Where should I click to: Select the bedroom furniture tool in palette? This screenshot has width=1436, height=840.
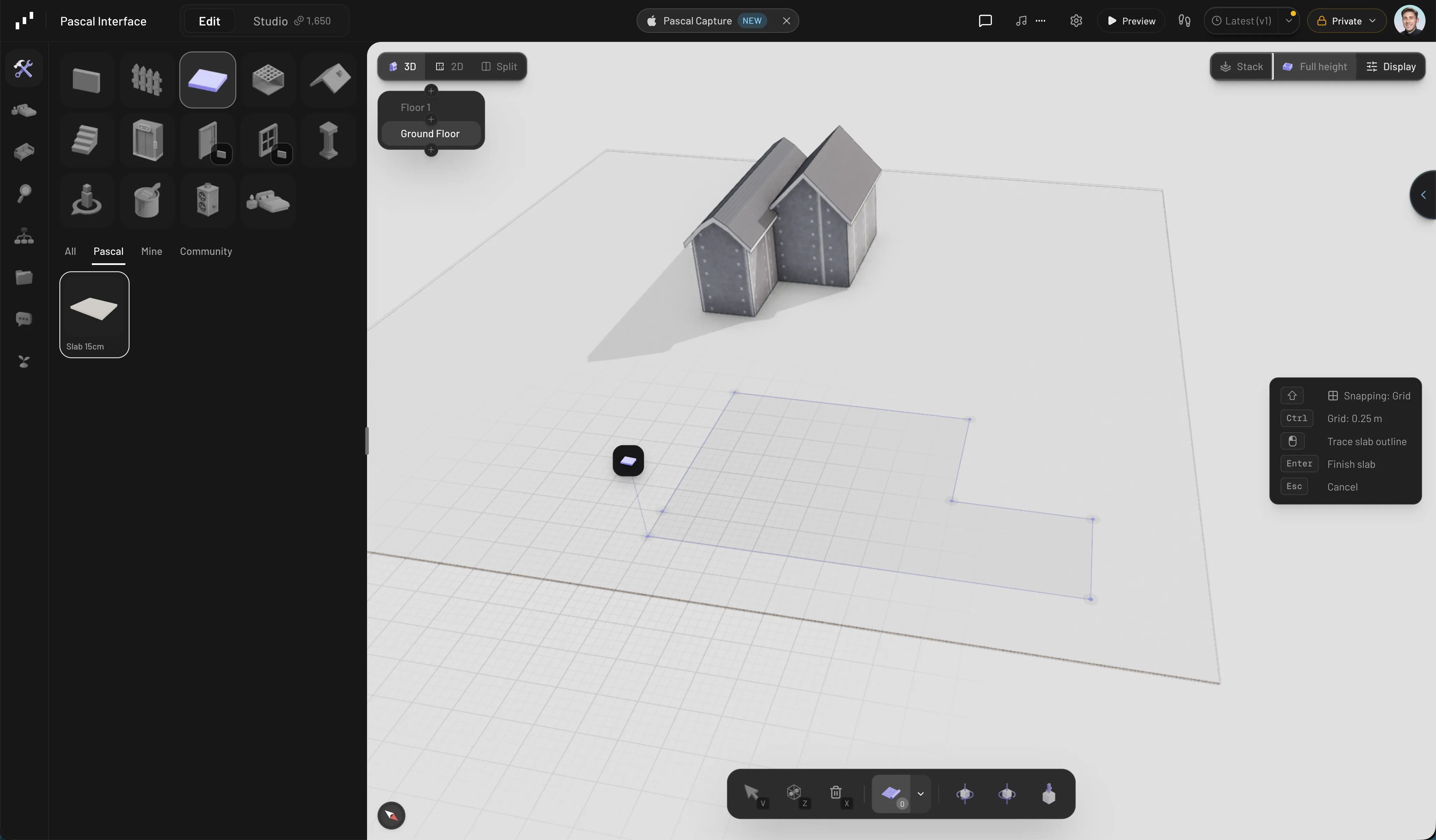269,201
